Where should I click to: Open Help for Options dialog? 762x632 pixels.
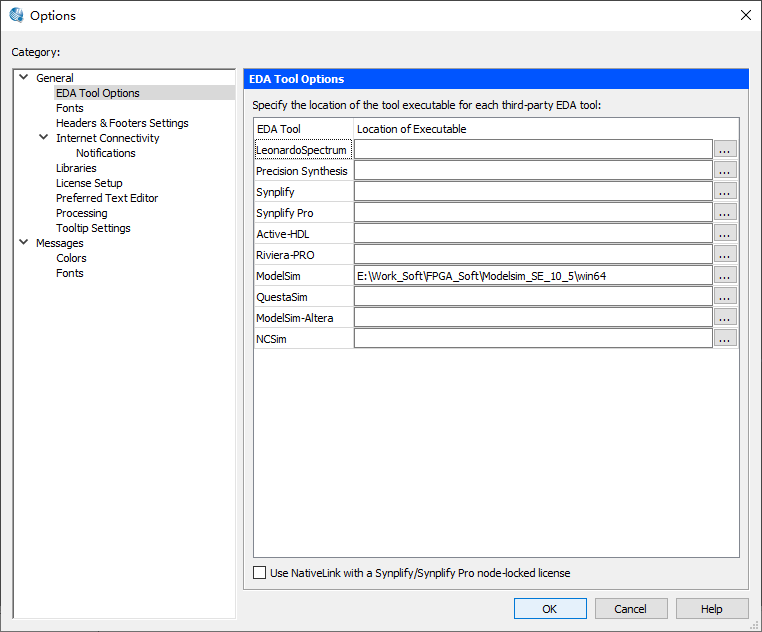(712, 609)
